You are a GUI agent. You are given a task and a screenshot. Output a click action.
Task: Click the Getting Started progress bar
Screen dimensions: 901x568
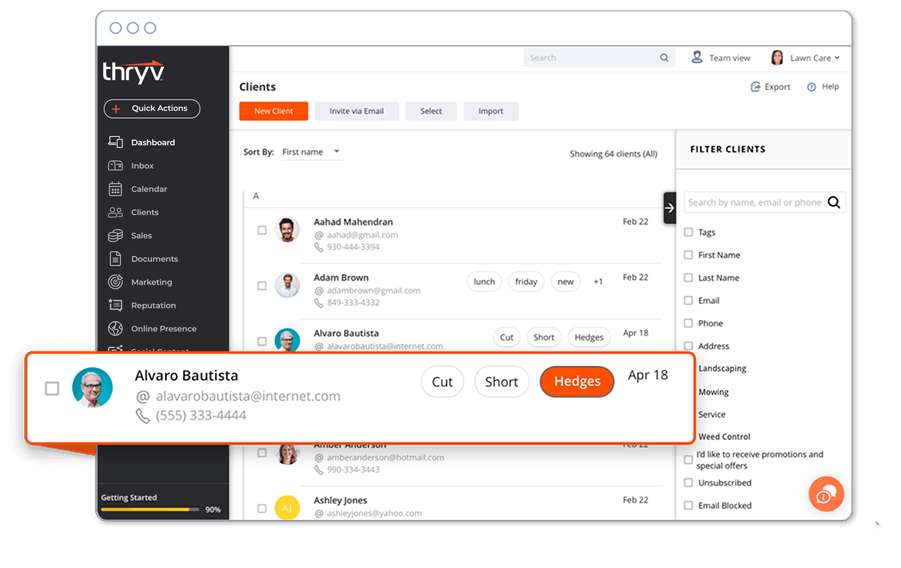point(150,509)
